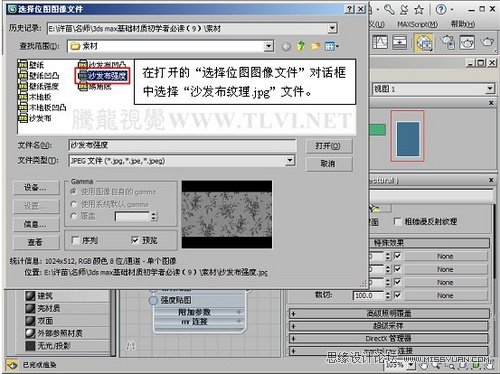Viewport: 500px width, 374px height.
Task: Select the 沙发布凹凸 image file
Action: 102,64
